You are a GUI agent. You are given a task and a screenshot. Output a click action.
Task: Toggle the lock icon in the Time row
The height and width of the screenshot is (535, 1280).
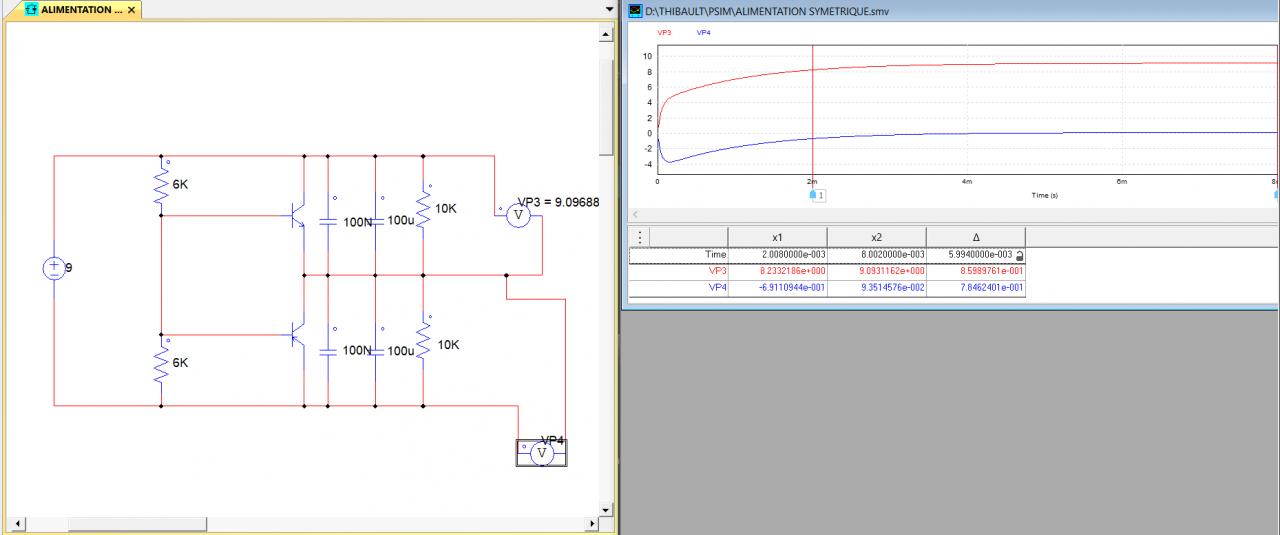click(1019, 256)
